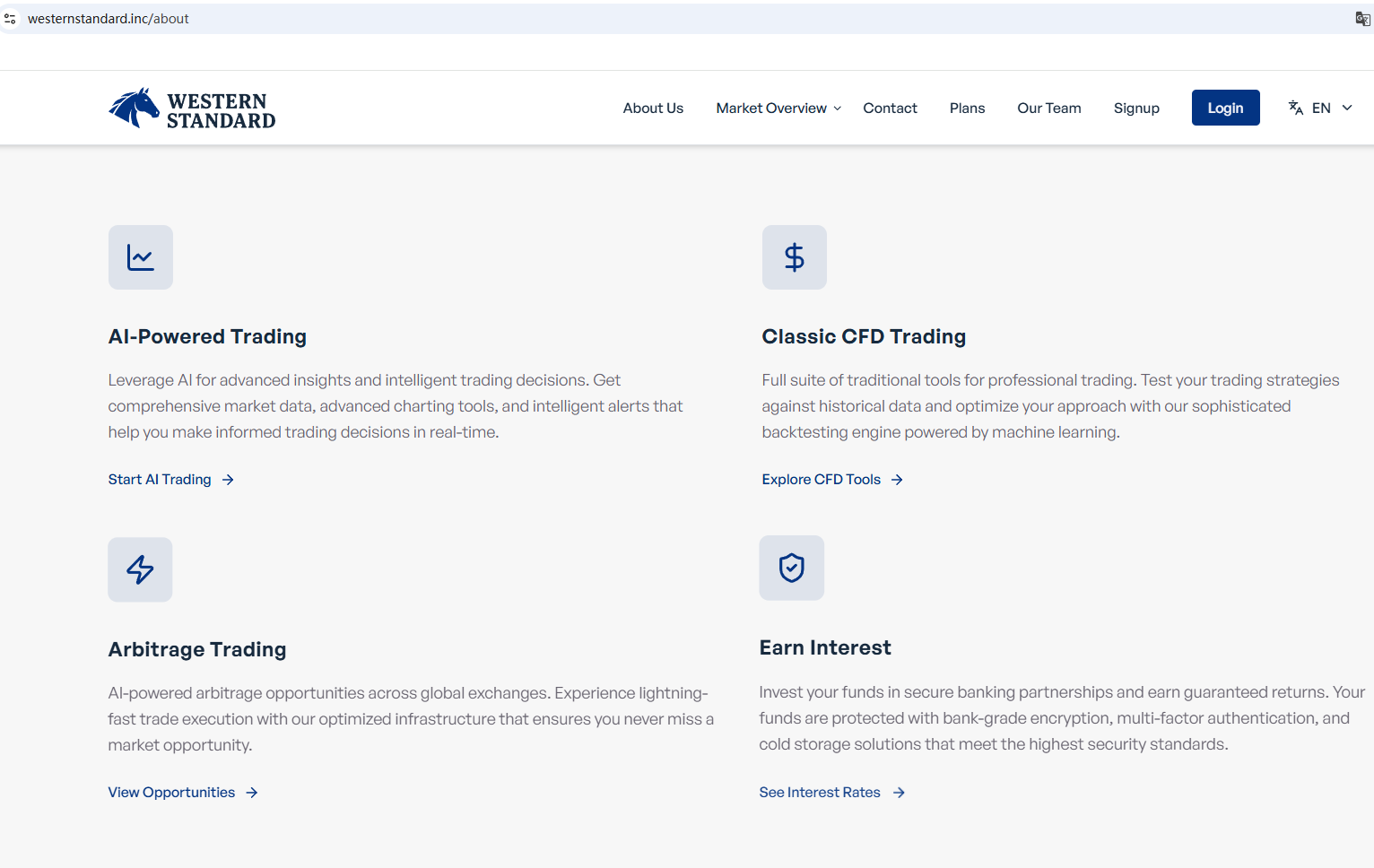This screenshot has width=1374, height=868.
Task: Follow the Start AI Trading link
Action: (x=160, y=480)
